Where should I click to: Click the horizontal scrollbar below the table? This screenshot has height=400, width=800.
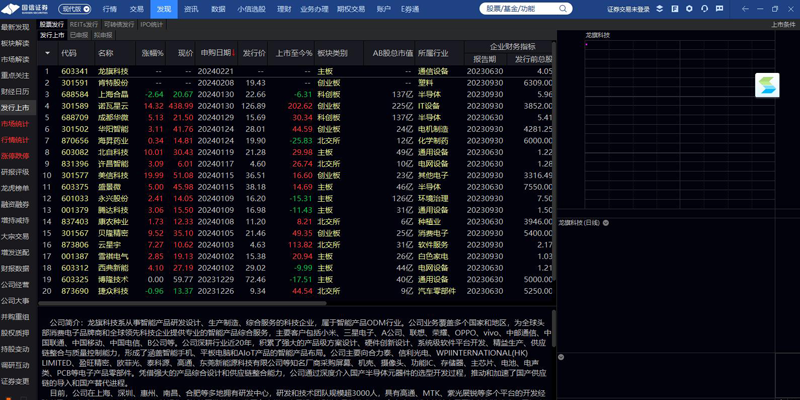184,303
